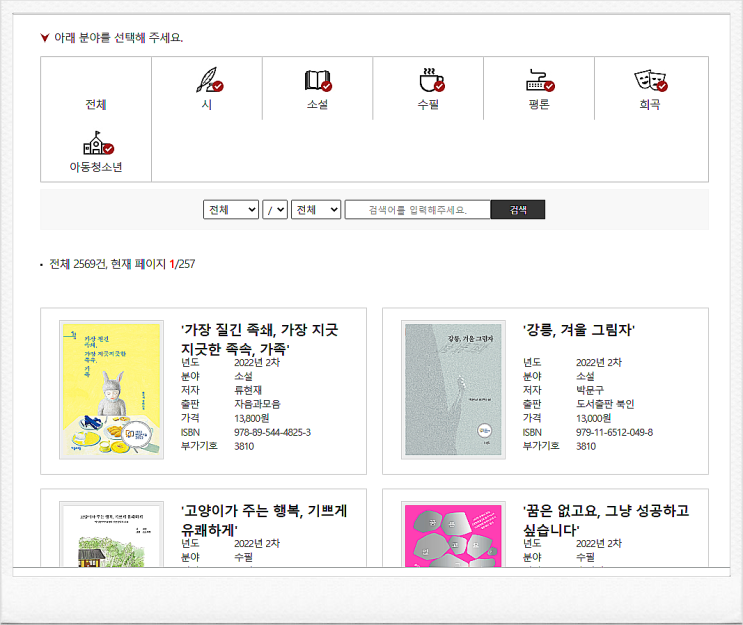Click price 13,000원
This screenshot has width=743, height=625.
[593, 418]
